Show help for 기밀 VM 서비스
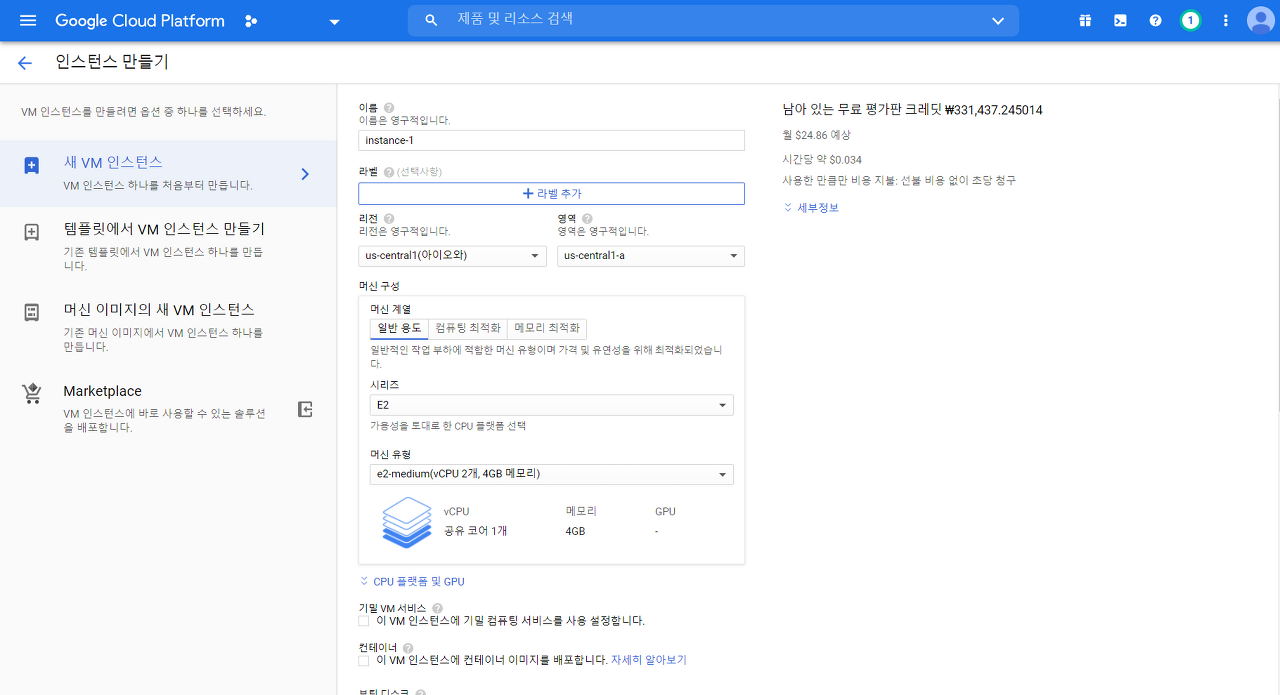 438,608
